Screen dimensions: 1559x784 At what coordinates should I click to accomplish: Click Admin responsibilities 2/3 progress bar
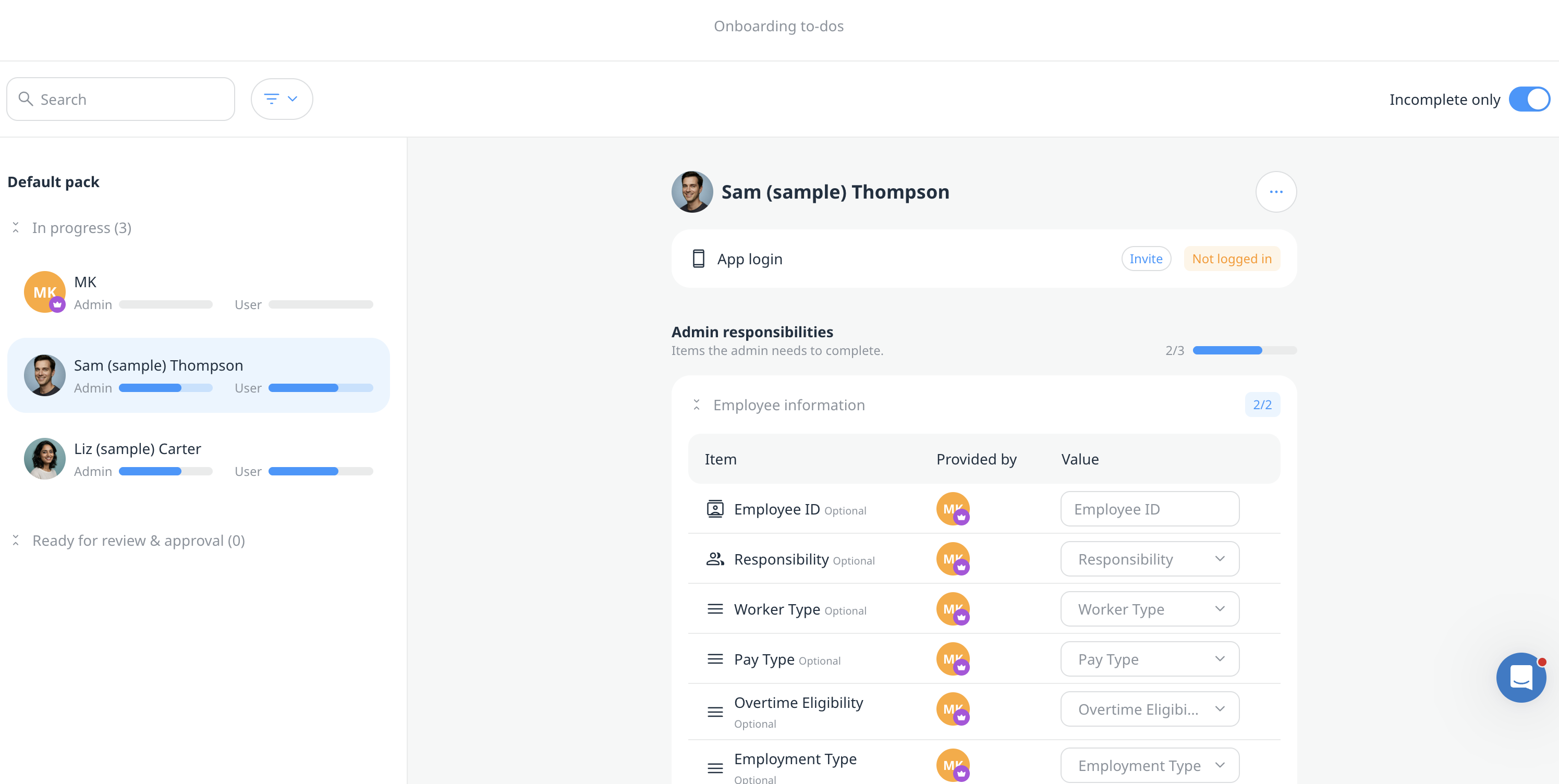1244,350
